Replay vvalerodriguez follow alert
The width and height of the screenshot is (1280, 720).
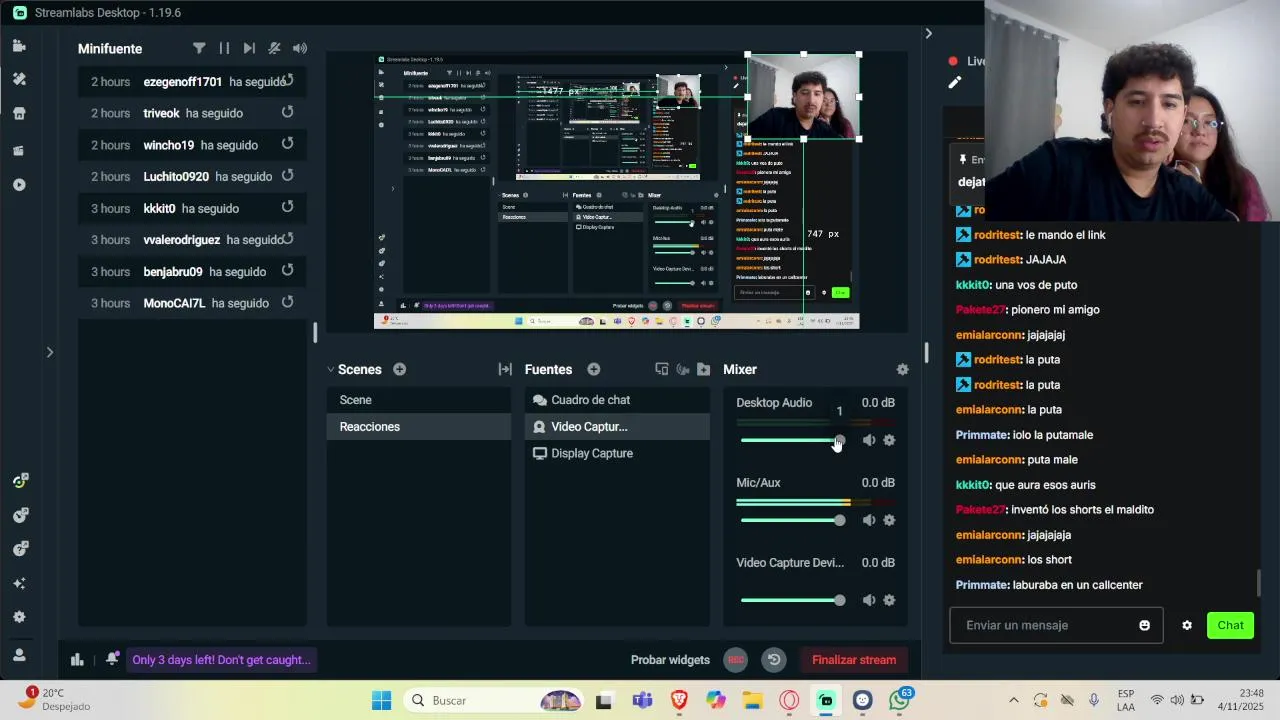(x=288, y=238)
